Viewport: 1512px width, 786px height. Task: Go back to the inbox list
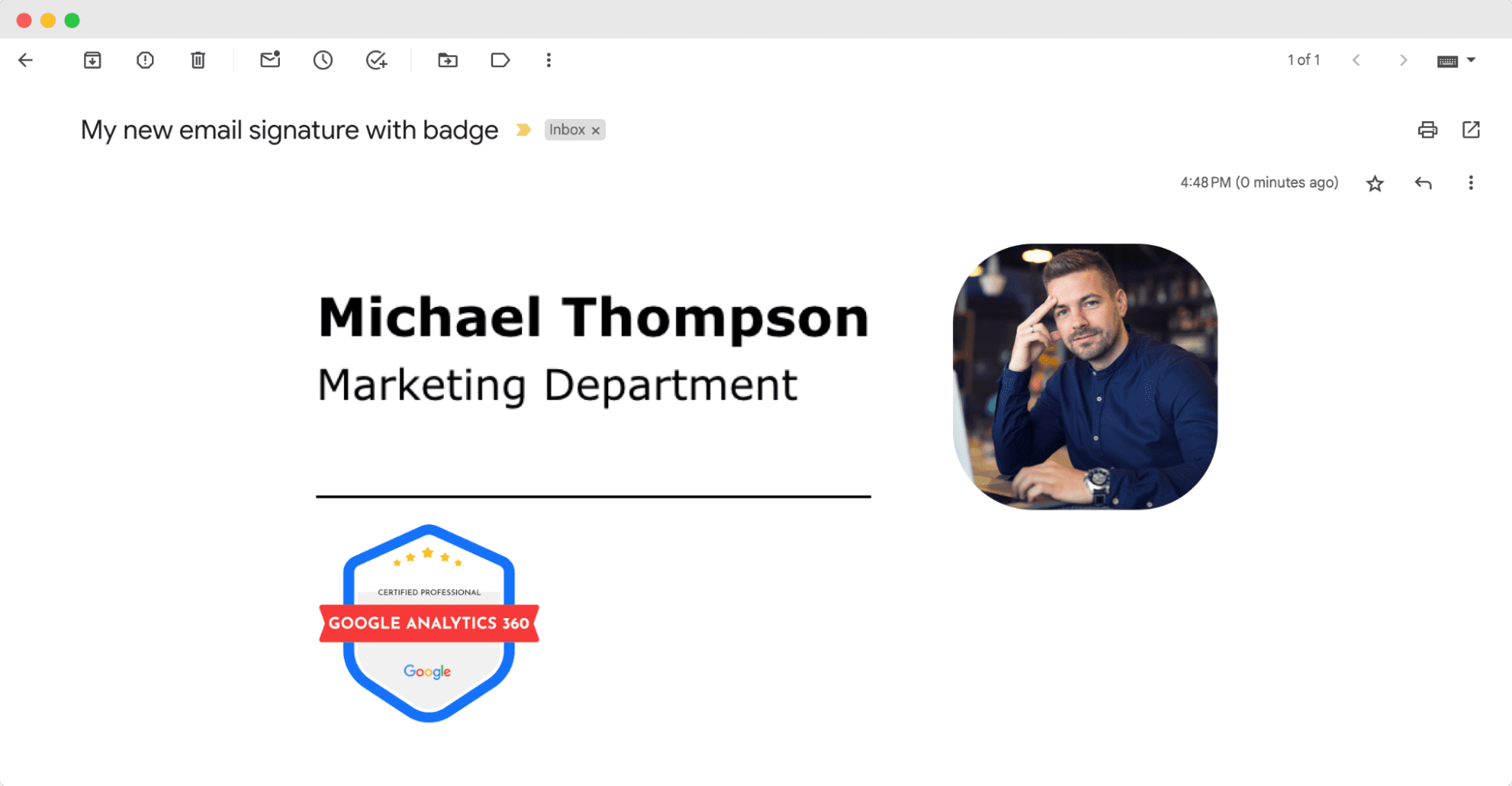point(26,61)
